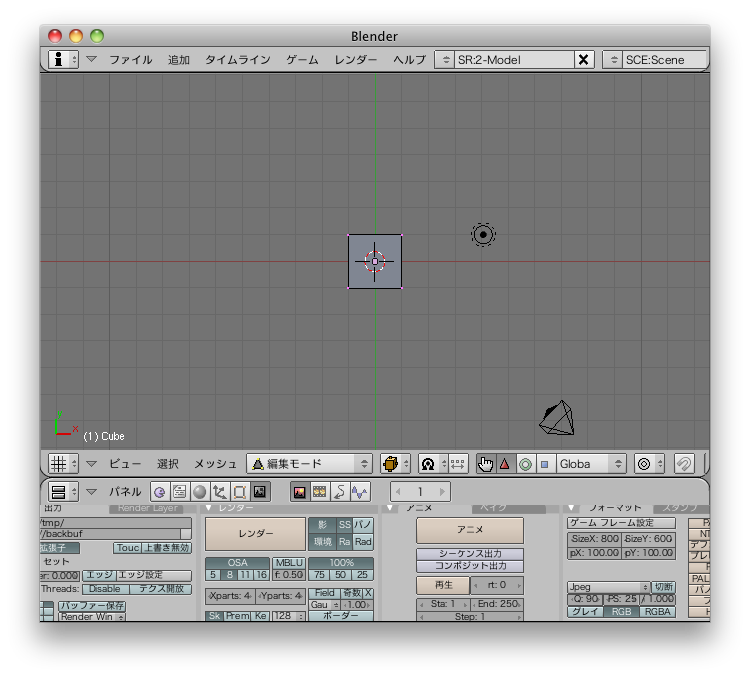This screenshot has height=677, width=750.
Task: Set render size to 75 percent
Action: [x=320, y=574]
